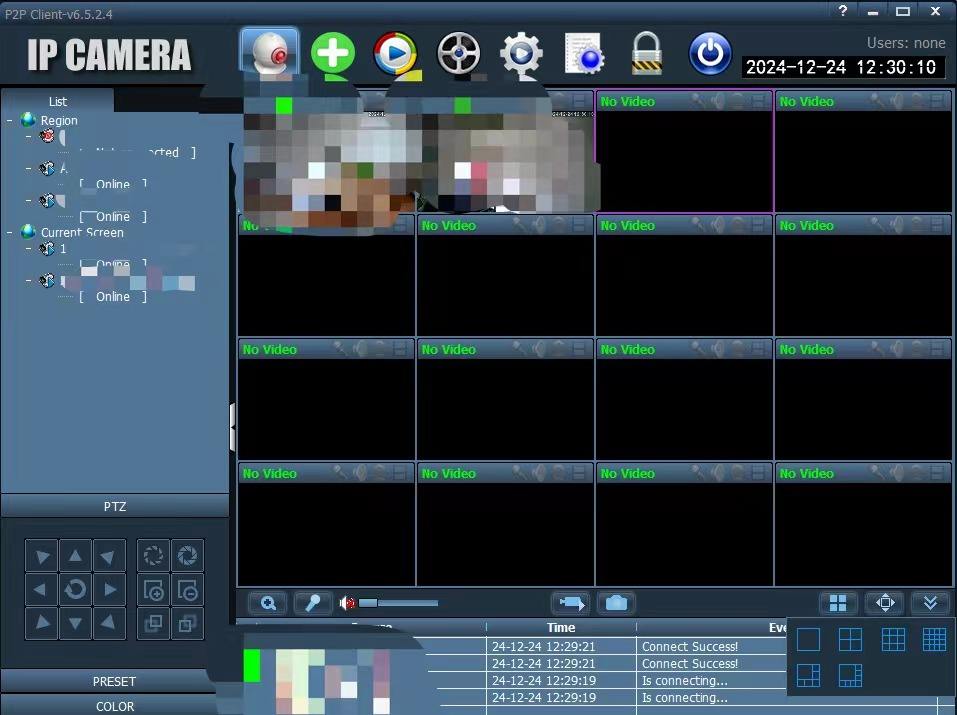Collapse the Region tree node
The width and height of the screenshot is (957, 715).
pyautogui.click(x=10, y=120)
